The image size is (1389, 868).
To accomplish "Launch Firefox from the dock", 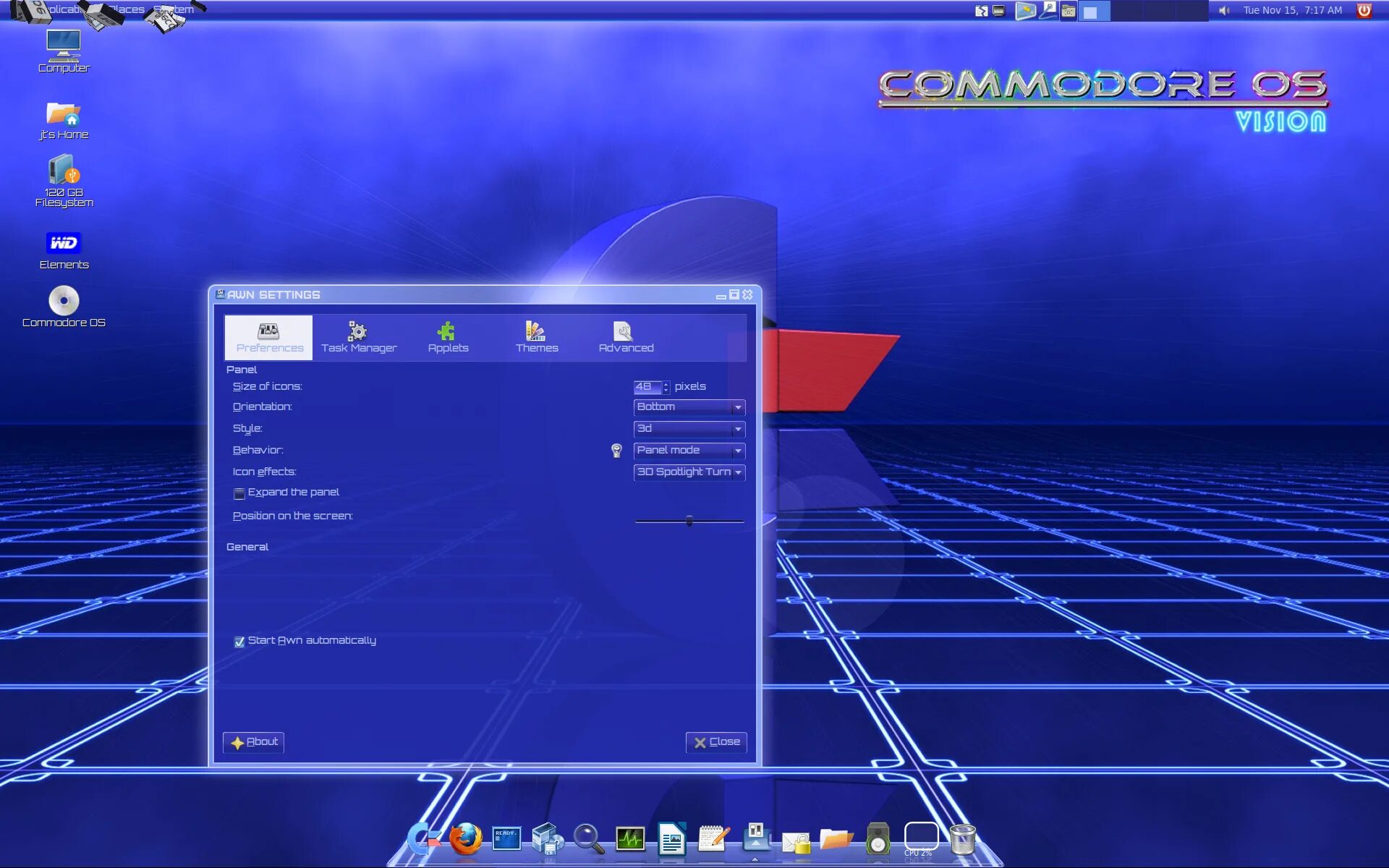I will point(465,839).
